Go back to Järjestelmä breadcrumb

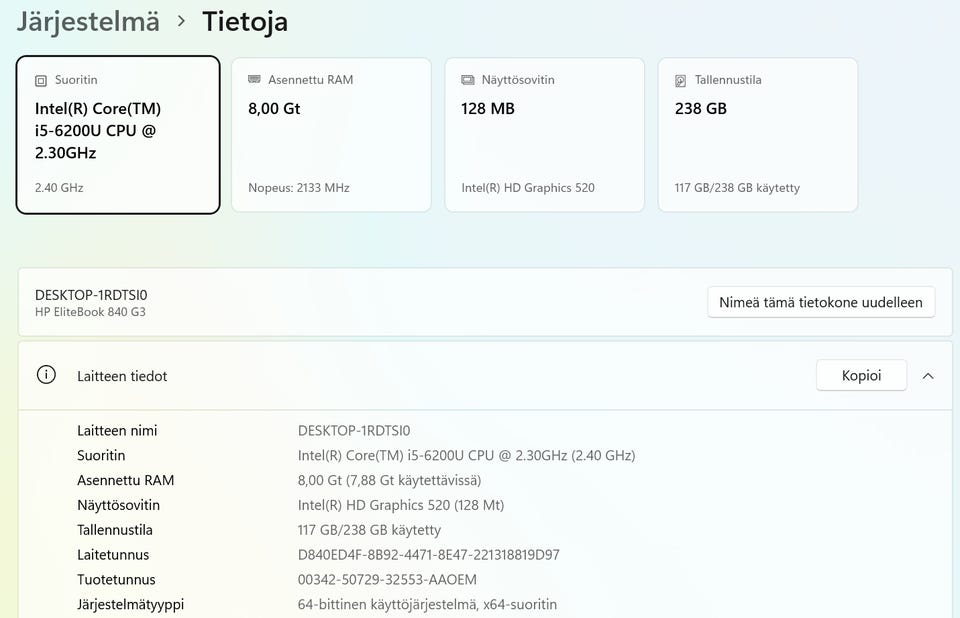pyautogui.click(x=88, y=21)
